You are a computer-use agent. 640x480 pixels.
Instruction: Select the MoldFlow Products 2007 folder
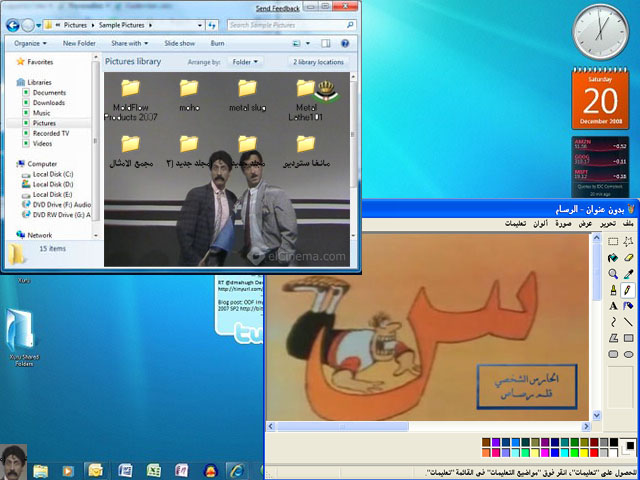(x=131, y=100)
